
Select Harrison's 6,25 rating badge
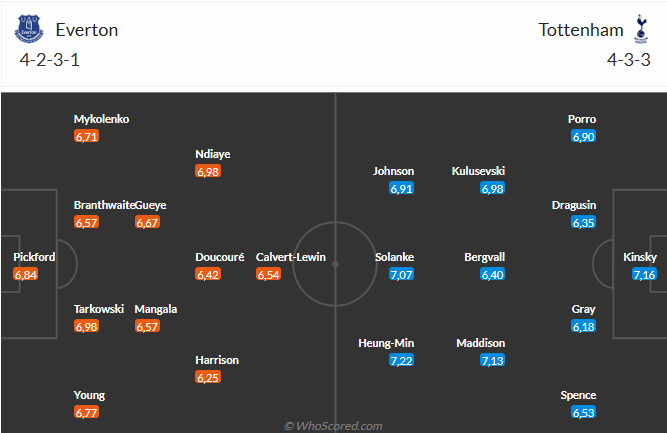pyautogui.click(x=208, y=377)
